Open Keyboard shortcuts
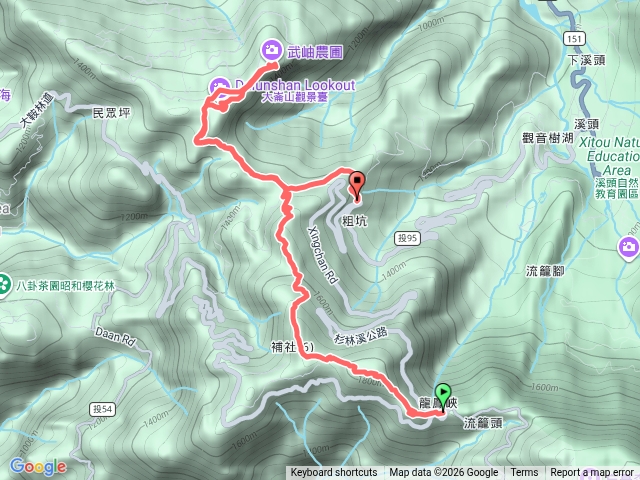 tap(334, 473)
